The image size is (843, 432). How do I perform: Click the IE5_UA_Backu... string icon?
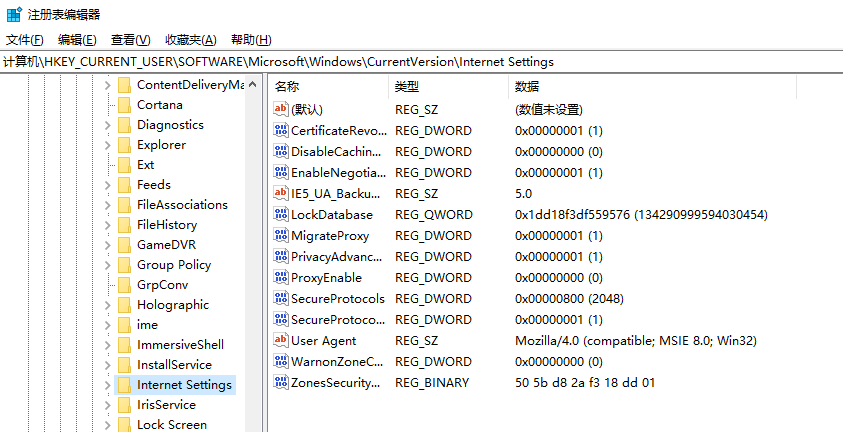[281, 193]
